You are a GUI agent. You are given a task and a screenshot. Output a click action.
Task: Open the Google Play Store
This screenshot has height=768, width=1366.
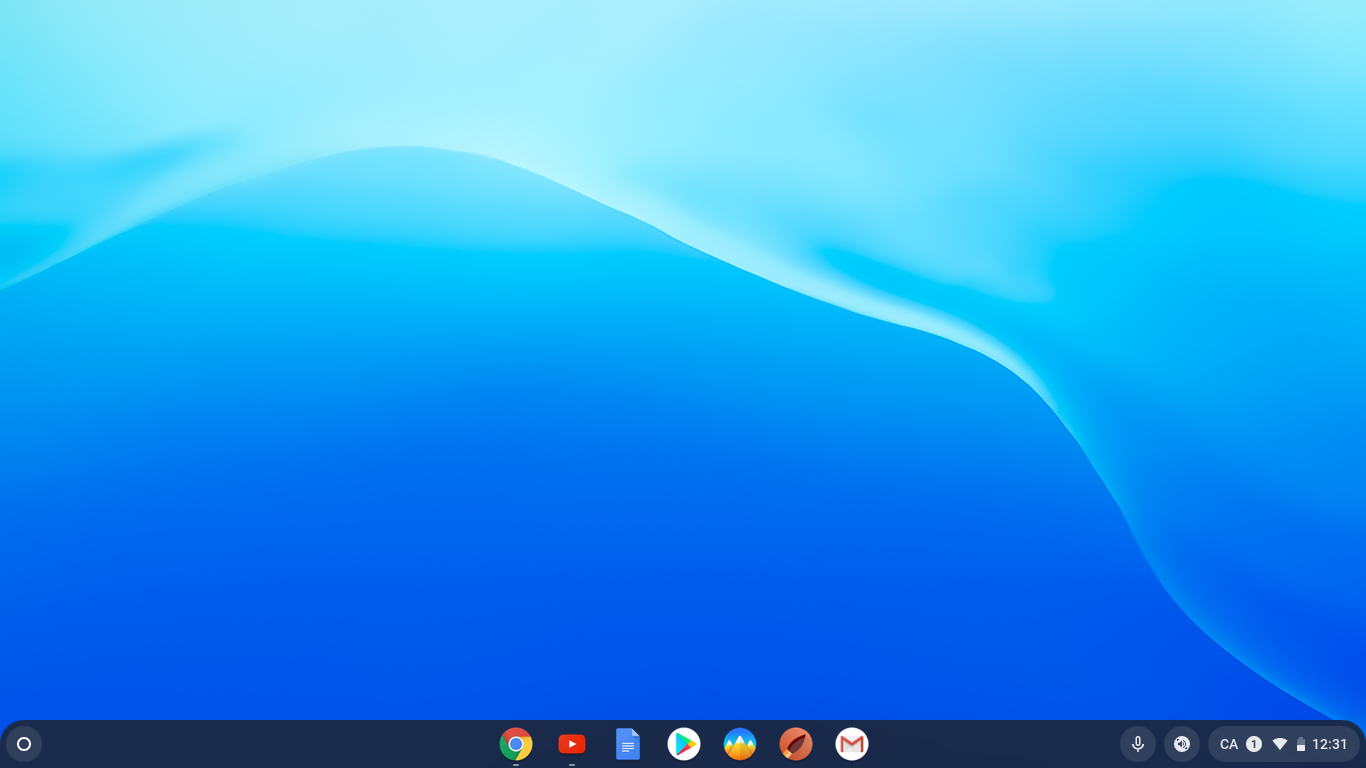(x=684, y=744)
